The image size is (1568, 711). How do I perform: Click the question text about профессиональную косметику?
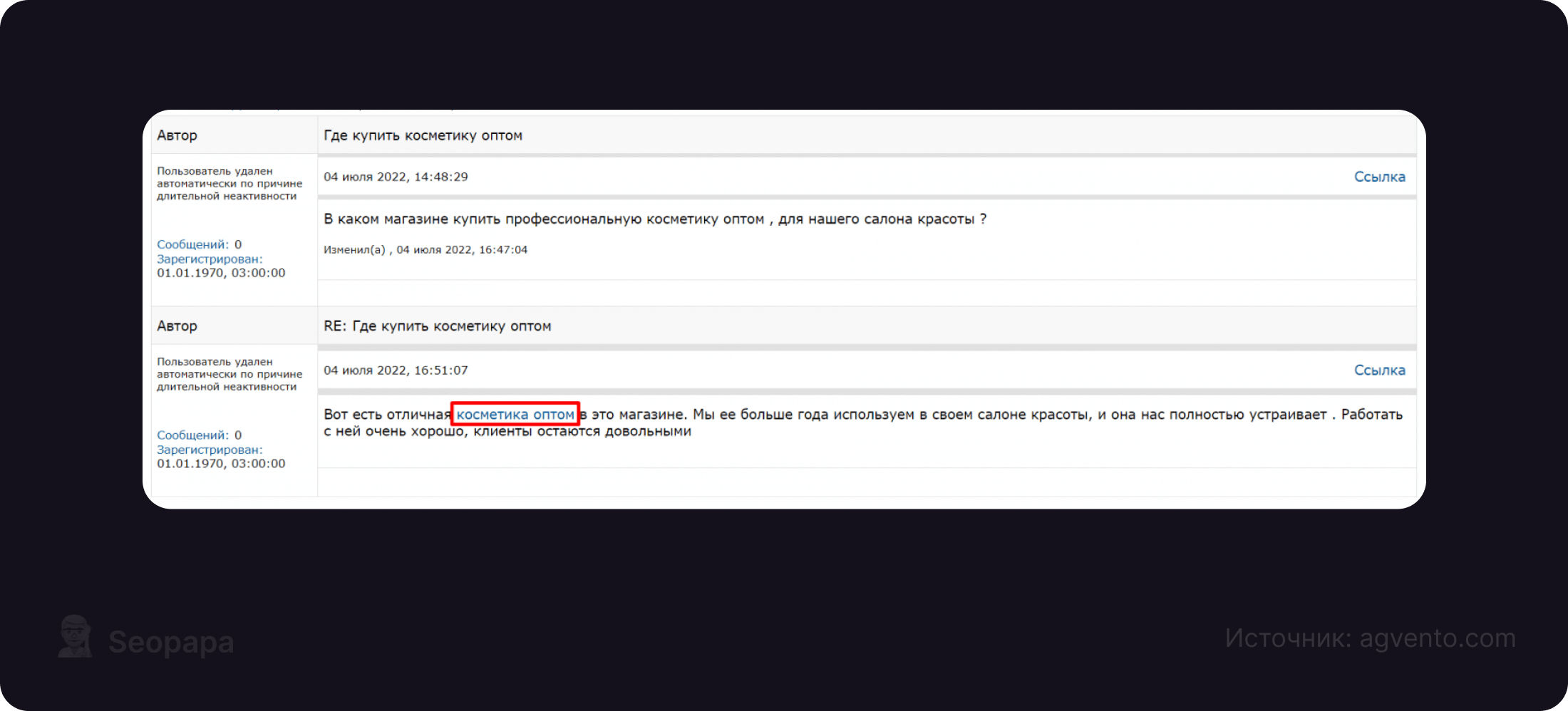[x=654, y=219]
